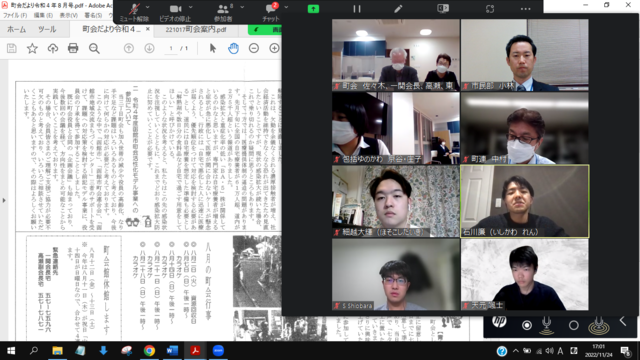Expand video options arrow beside camera

coord(191,7)
